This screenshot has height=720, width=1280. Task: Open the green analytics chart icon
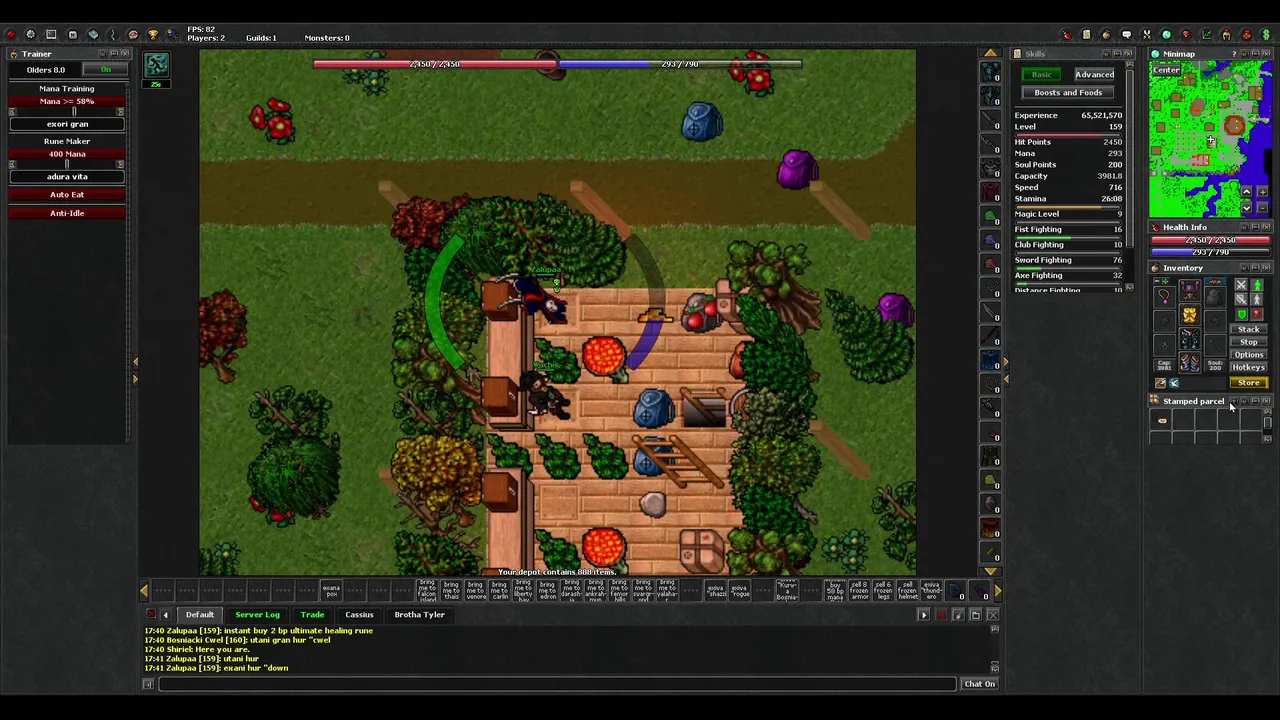pos(1206,35)
